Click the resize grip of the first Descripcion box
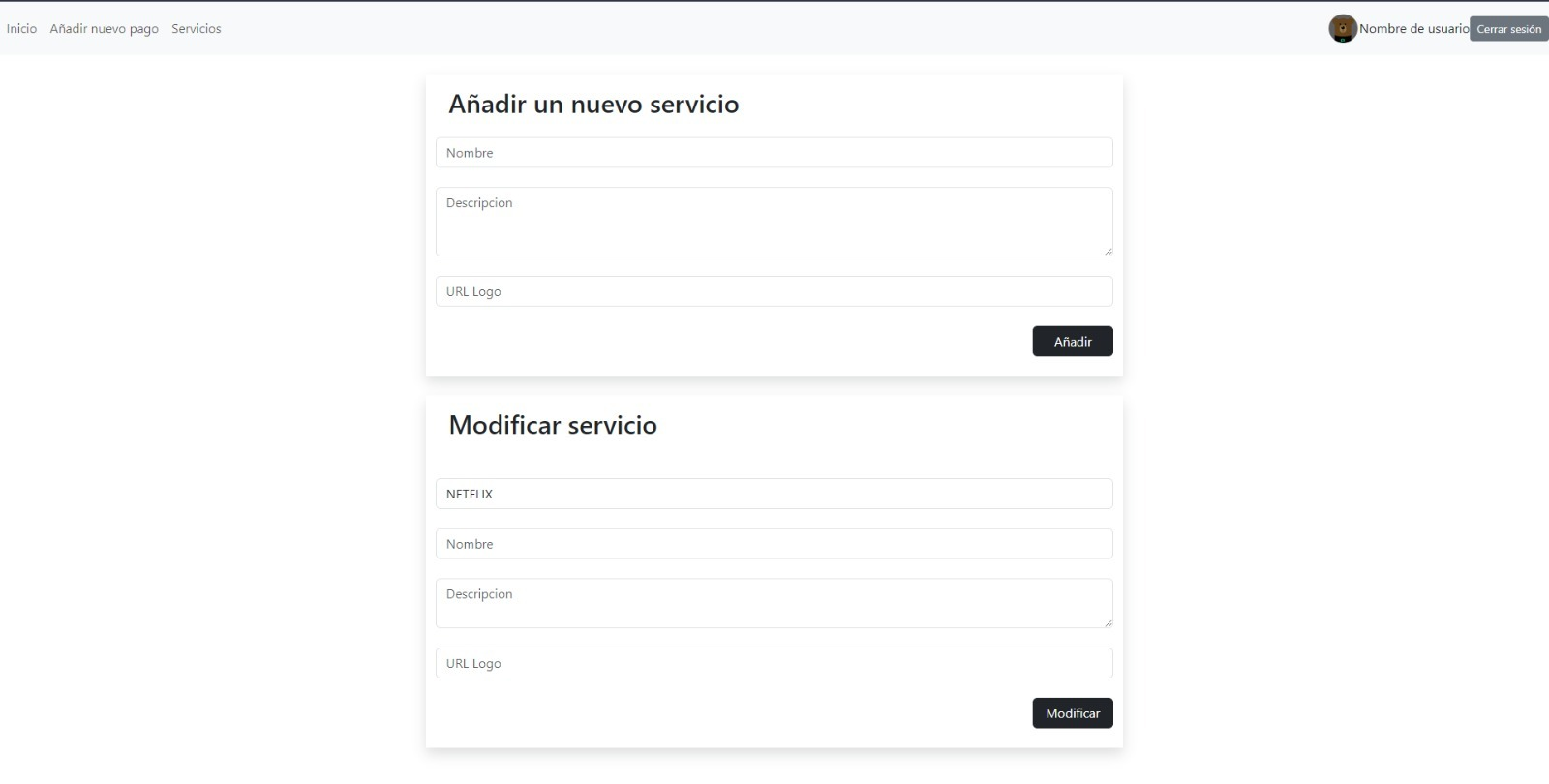This screenshot has width=1549, height=784. (x=1107, y=252)
